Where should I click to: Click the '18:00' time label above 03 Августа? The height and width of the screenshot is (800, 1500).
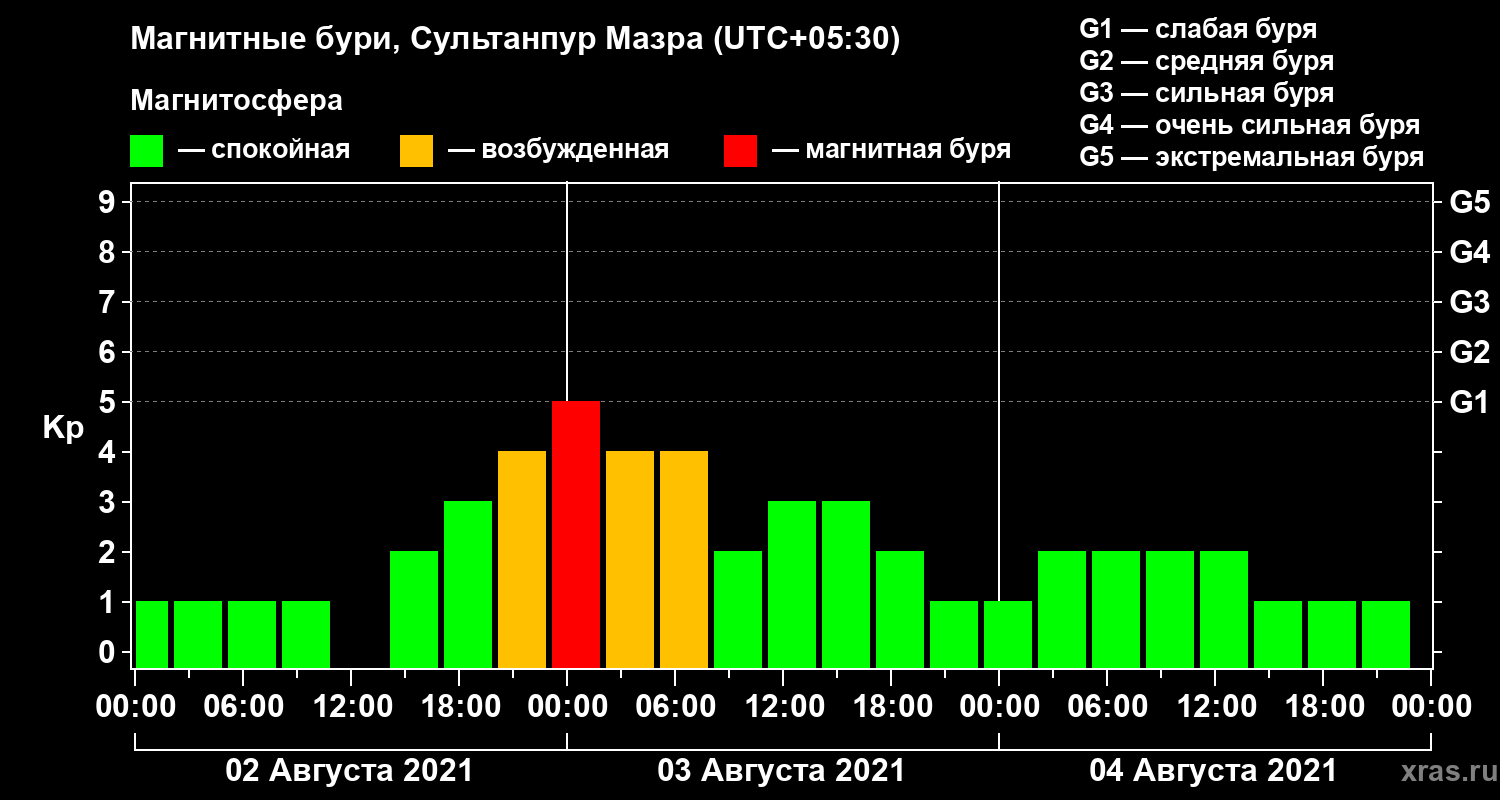click(891, 706)
